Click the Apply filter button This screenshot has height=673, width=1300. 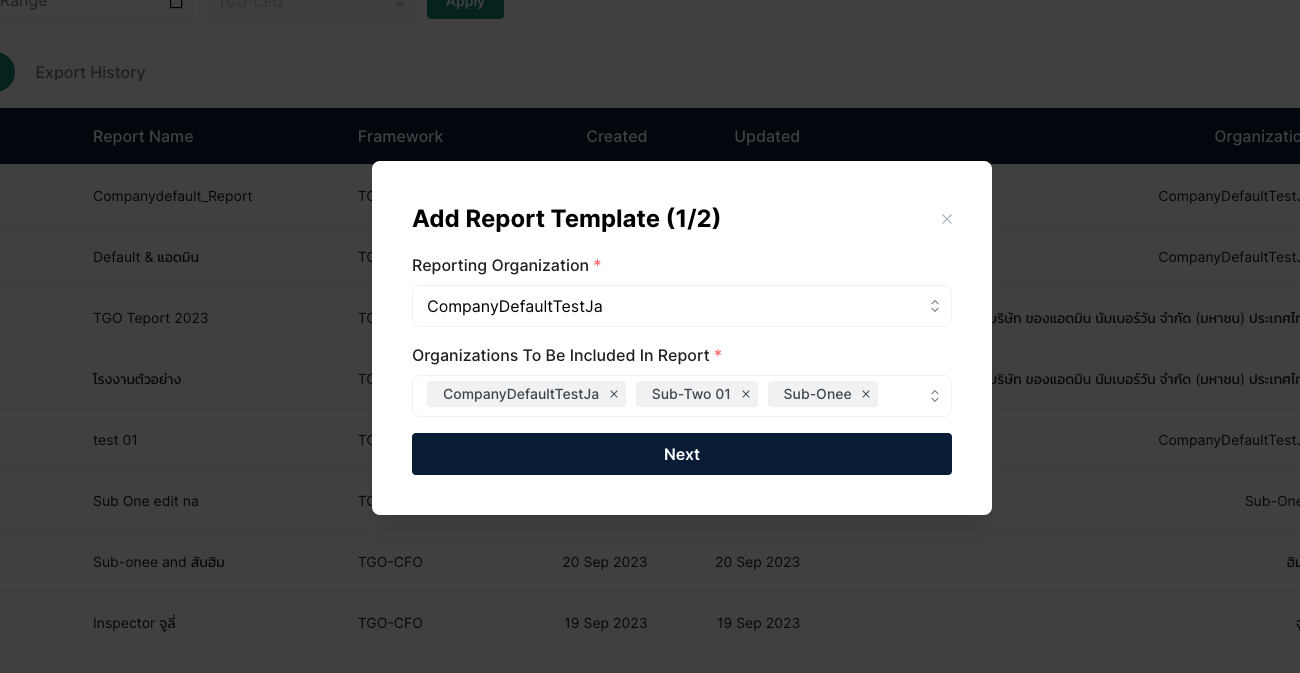click(x=465, y=5)
